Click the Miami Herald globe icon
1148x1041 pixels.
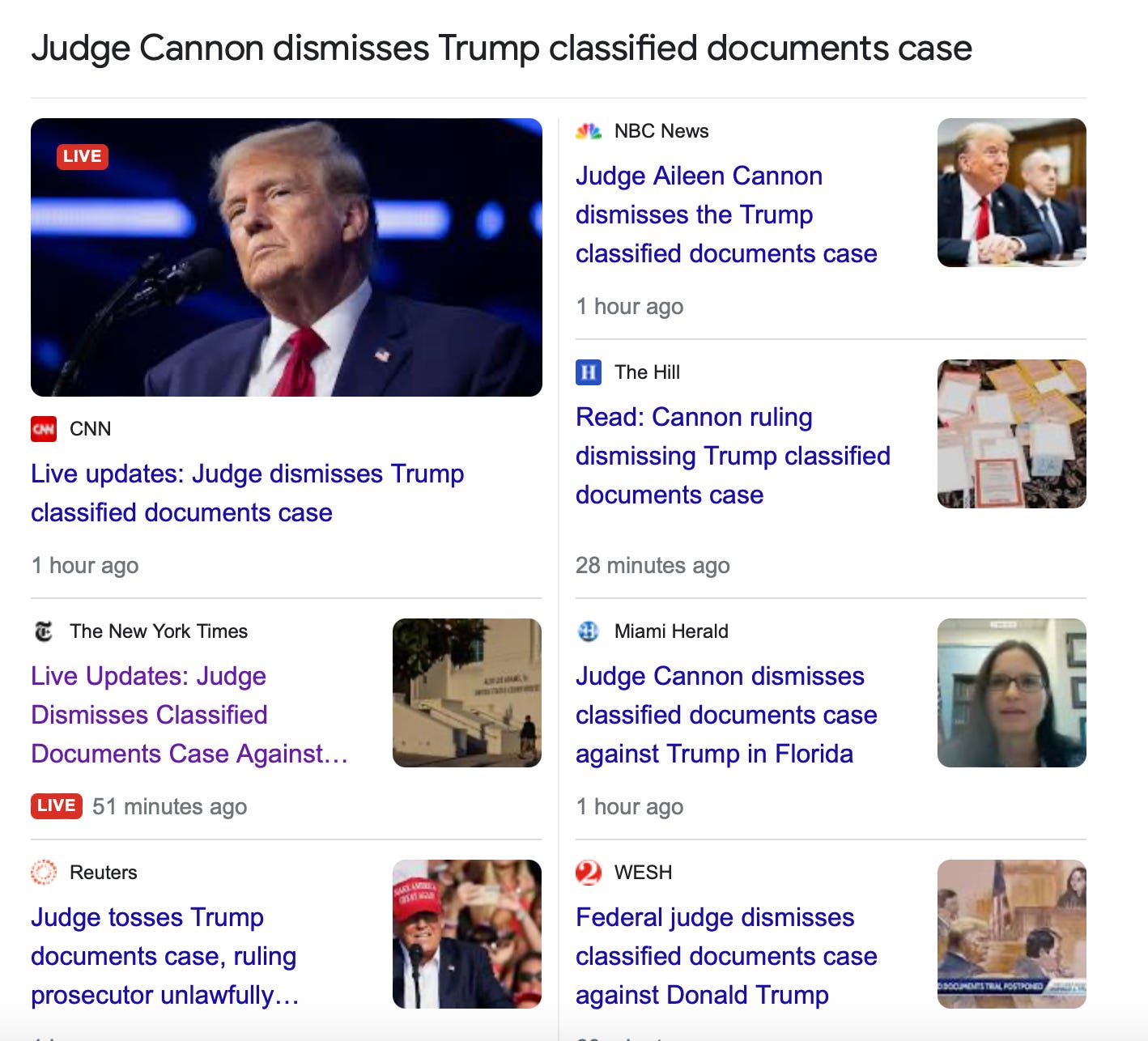click(589, 631)
